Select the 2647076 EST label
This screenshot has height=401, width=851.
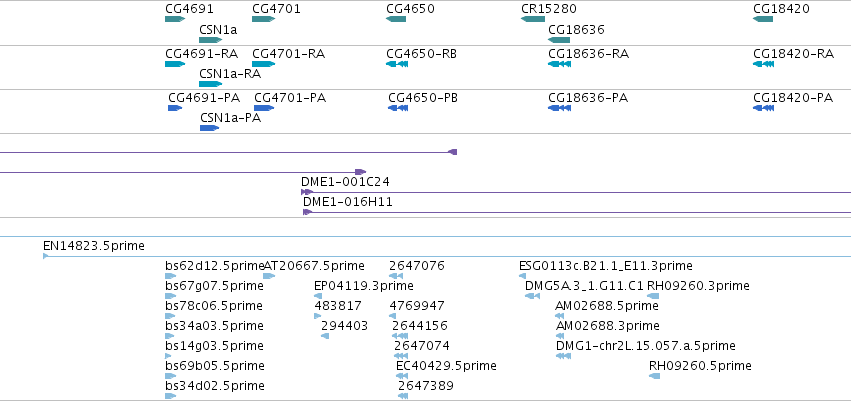417,266
